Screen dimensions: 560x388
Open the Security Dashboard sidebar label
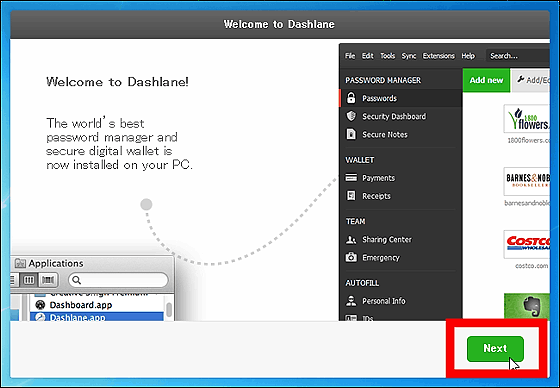click(x=394, y=116)
